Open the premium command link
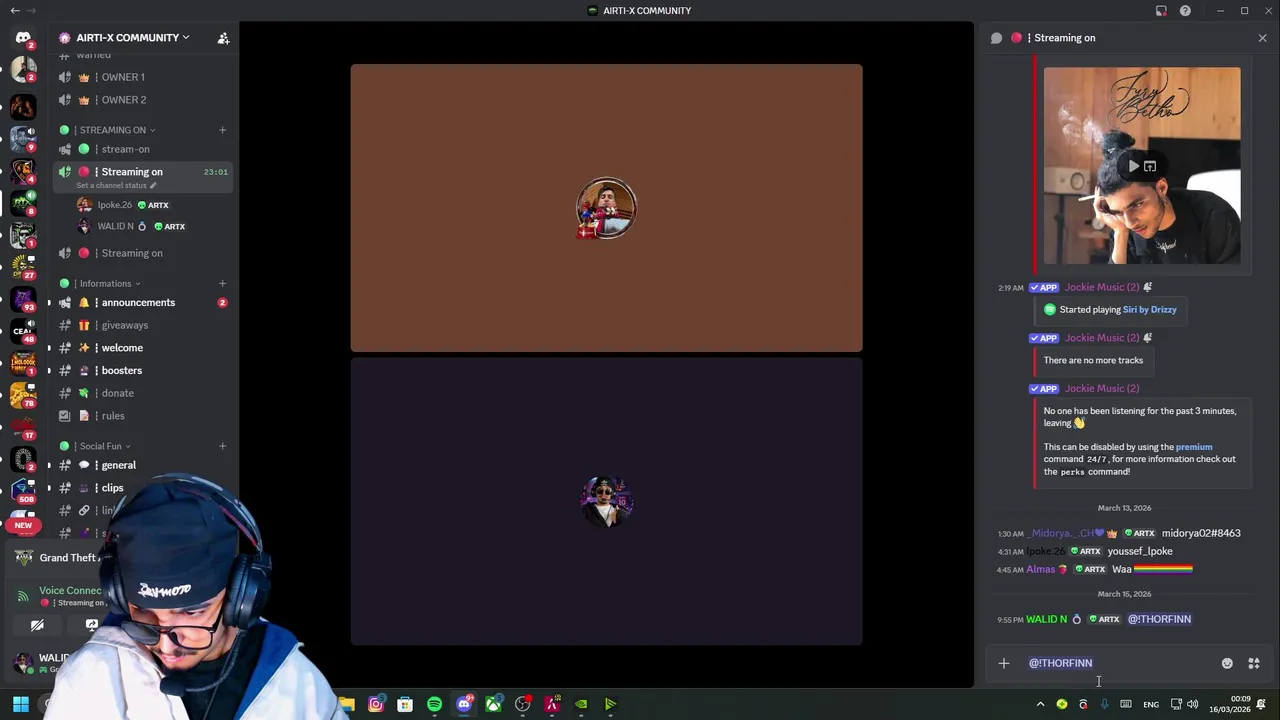 [1194, 447]
